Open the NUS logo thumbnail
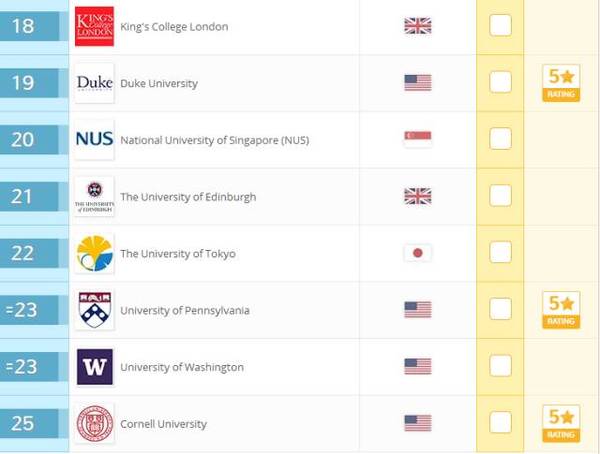 94,140
